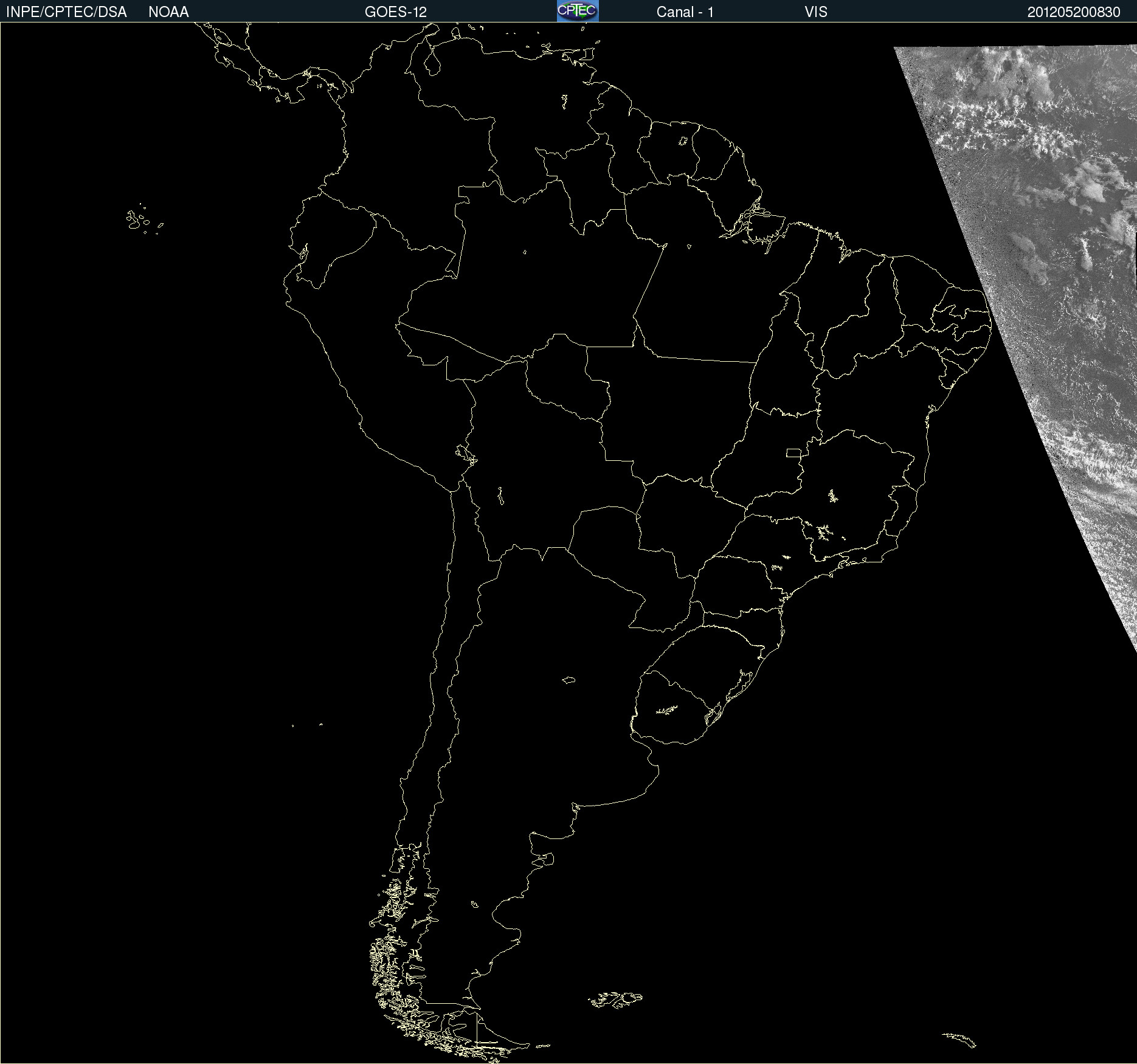Click the 201205200830 timestamp
This screenshot has height=1064, width=1137.
click(1074, 12)
